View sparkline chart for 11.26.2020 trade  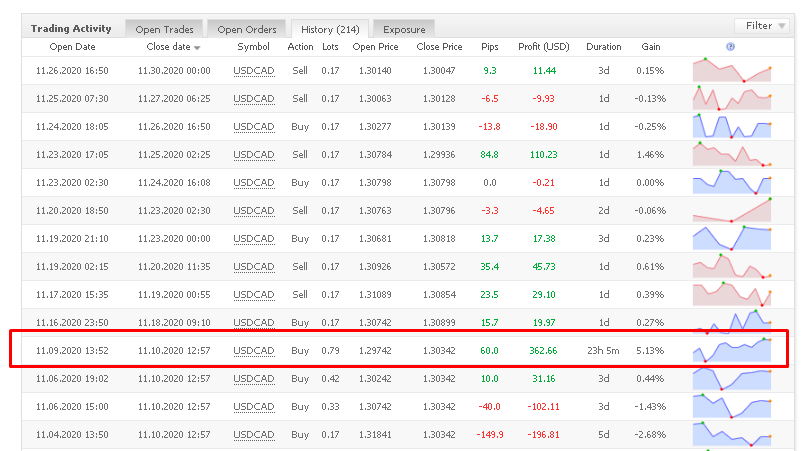[731, 71]
